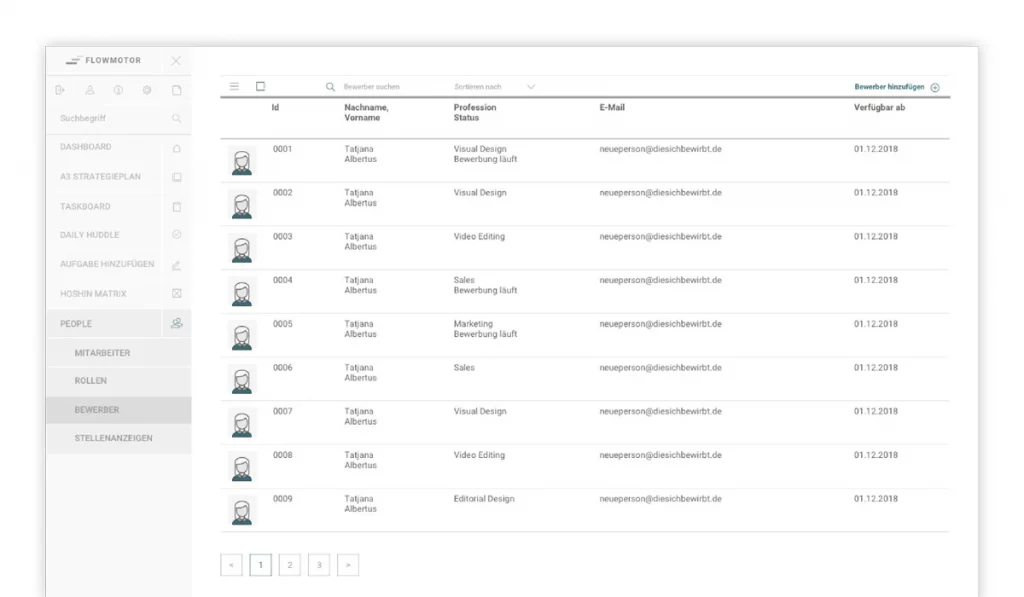Click email address in row 0006

tap(660, 368)
